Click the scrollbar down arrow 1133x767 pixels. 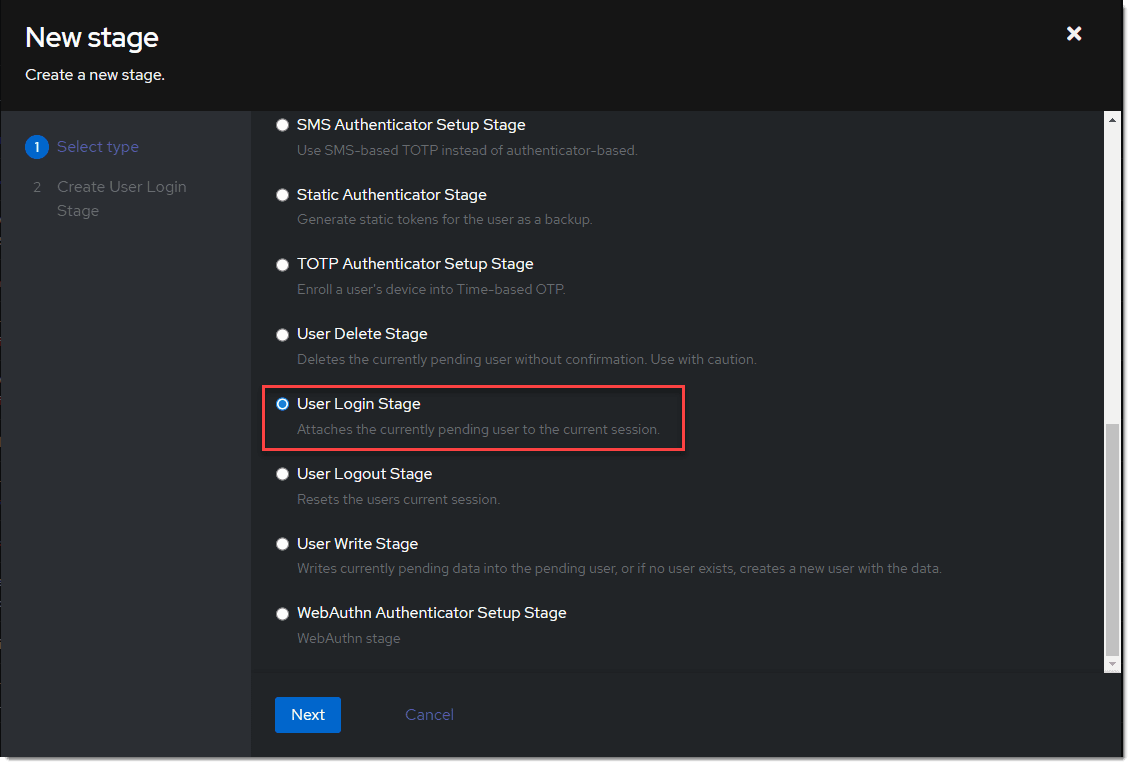pyautogui.click(x=1112, y=664)
